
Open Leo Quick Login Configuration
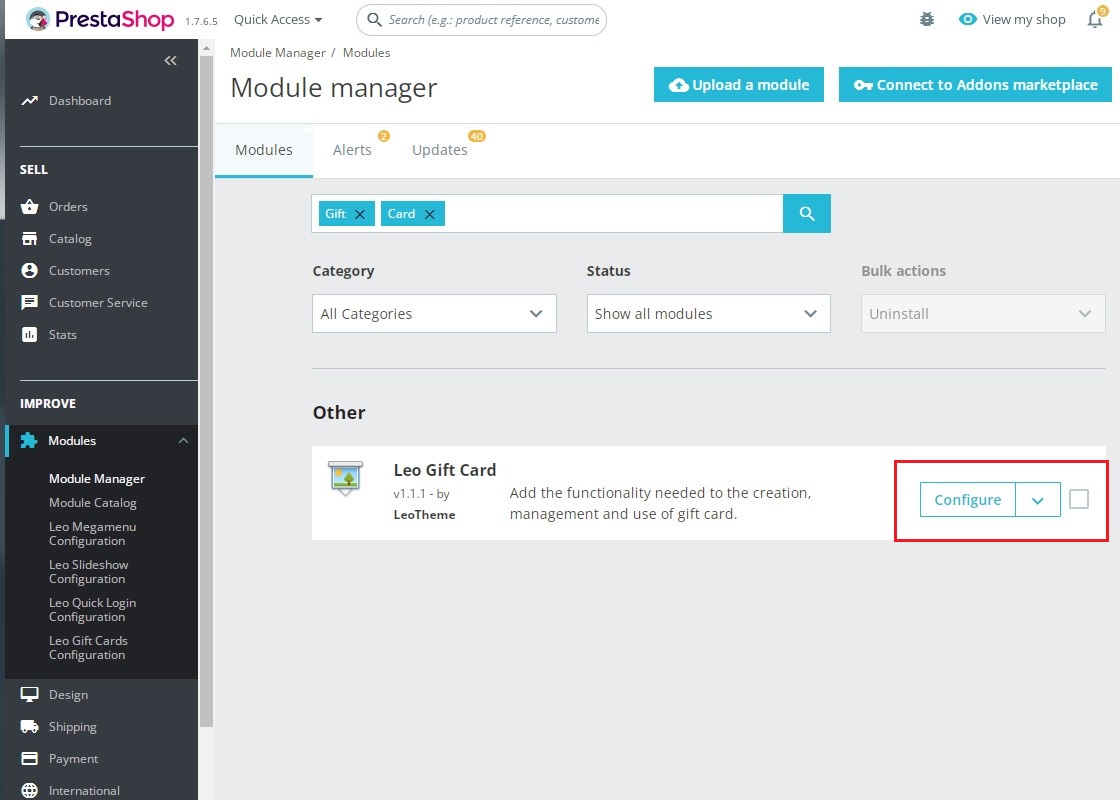[93, 610]
